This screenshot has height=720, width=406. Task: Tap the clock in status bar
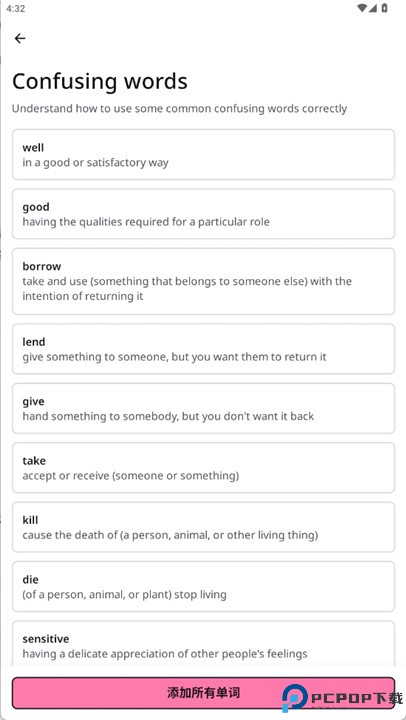point(16,9)
